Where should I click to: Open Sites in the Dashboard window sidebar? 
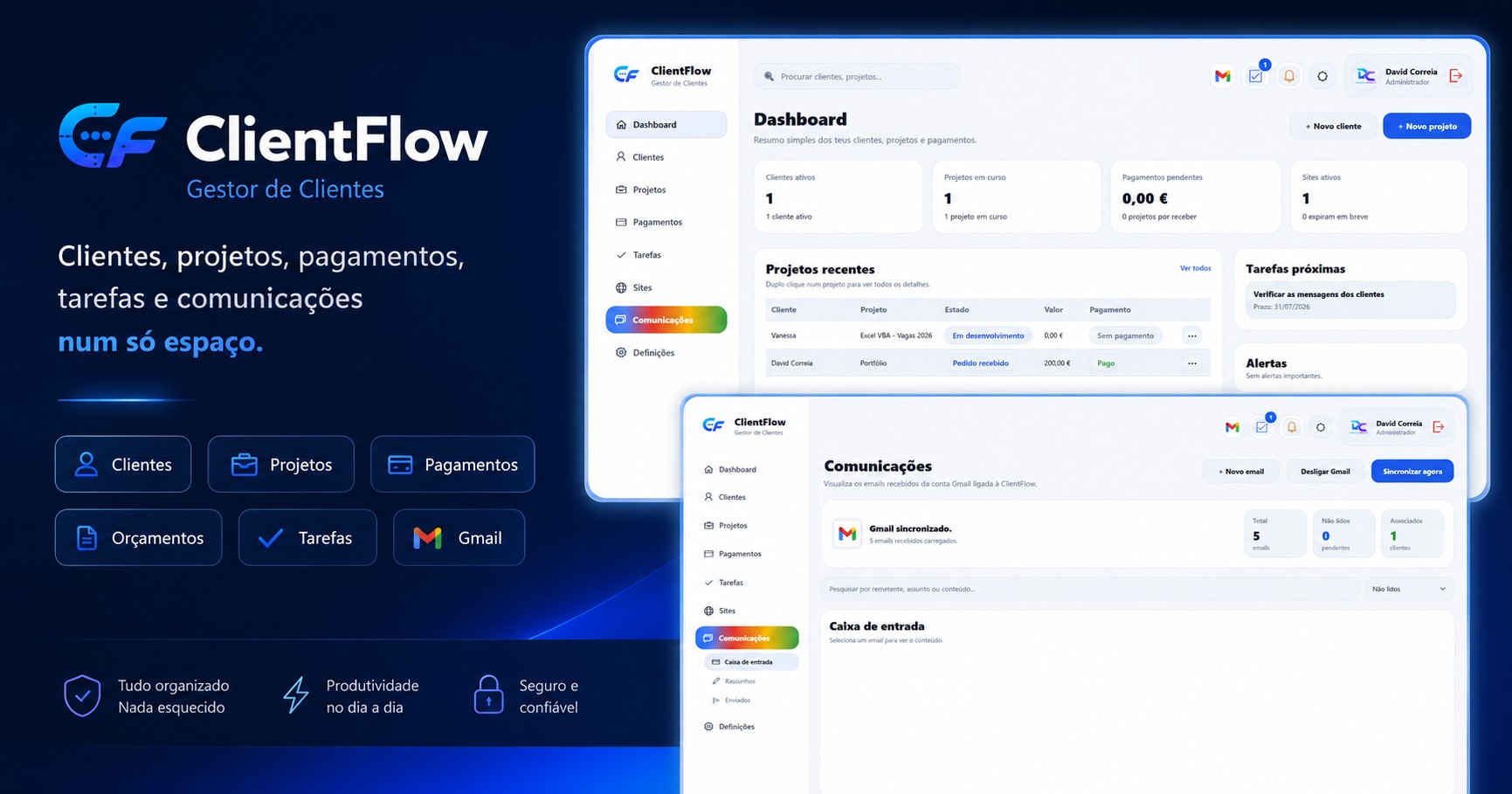666,287
